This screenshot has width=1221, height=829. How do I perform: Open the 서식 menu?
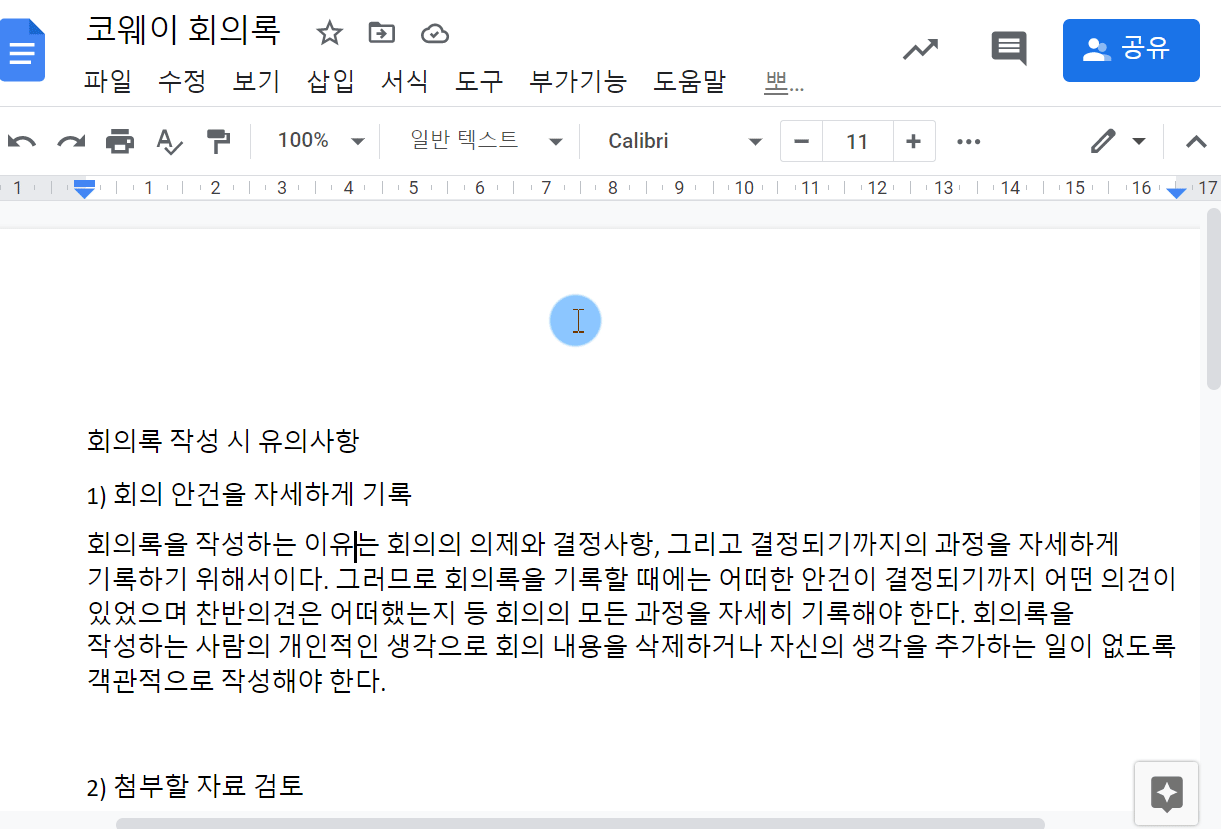point(405,82)
